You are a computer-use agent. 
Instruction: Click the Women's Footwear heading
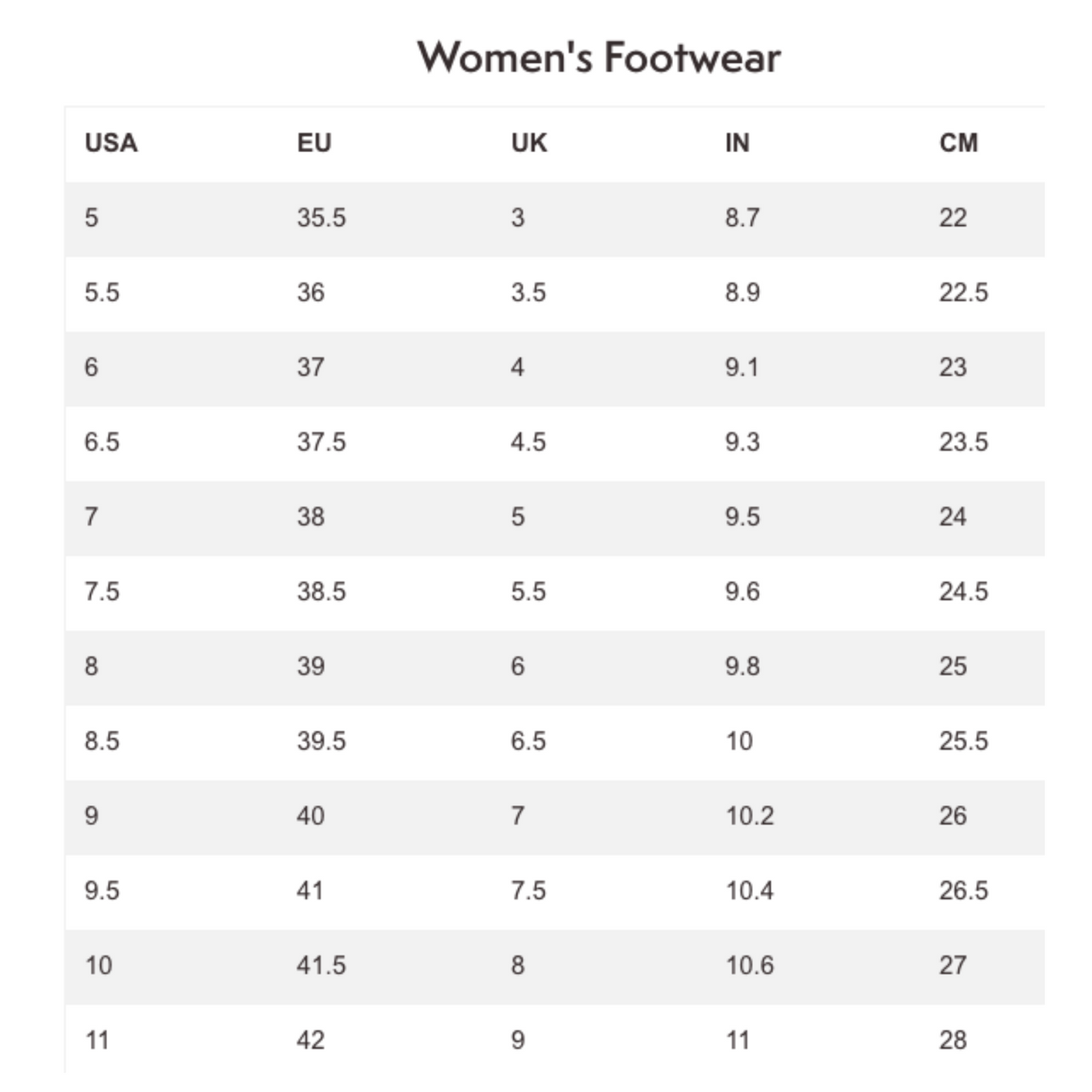(599, 58)
